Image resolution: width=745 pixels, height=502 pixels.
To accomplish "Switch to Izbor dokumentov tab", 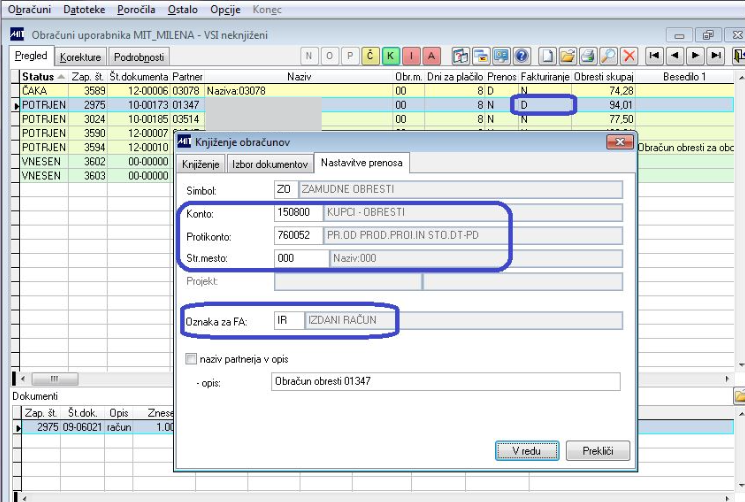I will [x=270, y=164].
